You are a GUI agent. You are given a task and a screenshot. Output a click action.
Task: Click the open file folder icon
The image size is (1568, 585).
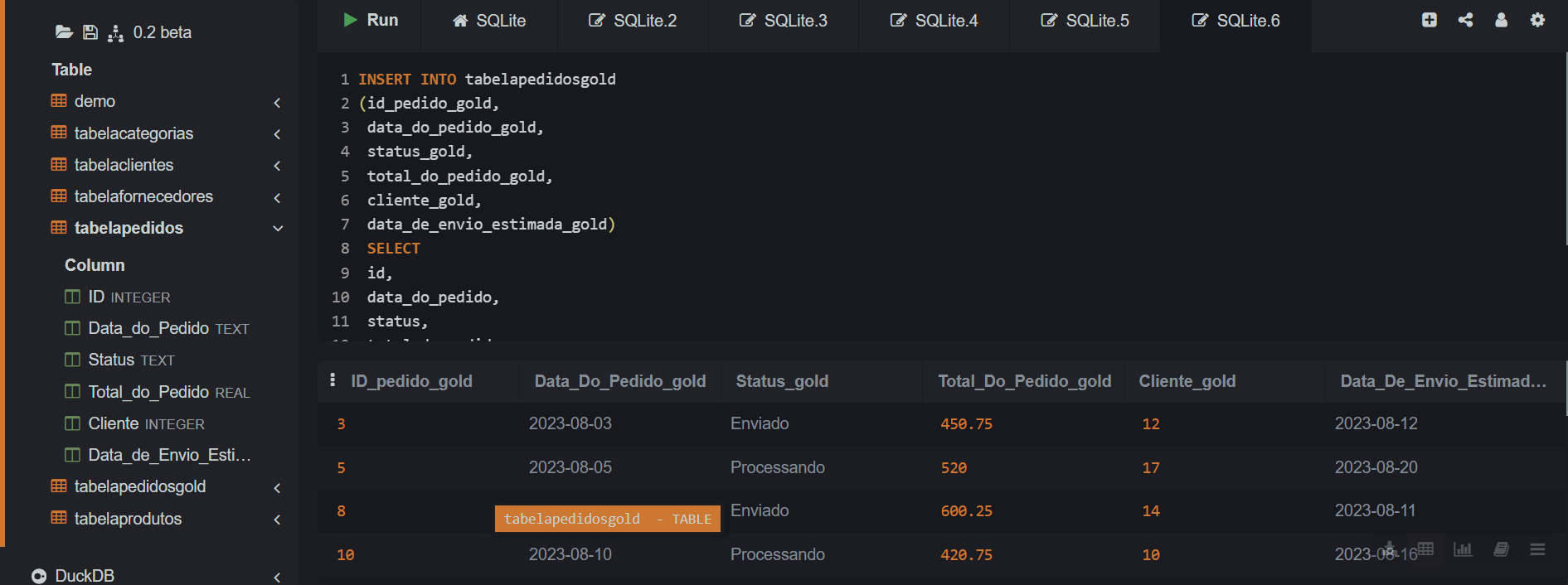[64, 32]
